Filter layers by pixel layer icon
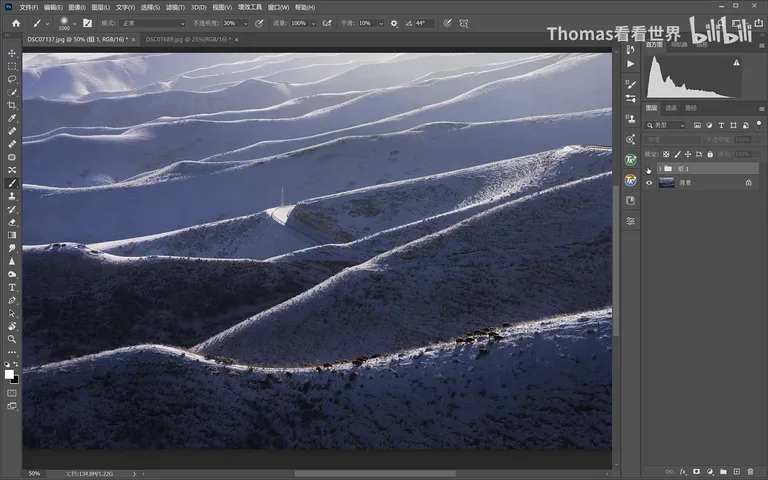This screenshot has width=768, height=480. pyautogui.click(x=697, y=125)
